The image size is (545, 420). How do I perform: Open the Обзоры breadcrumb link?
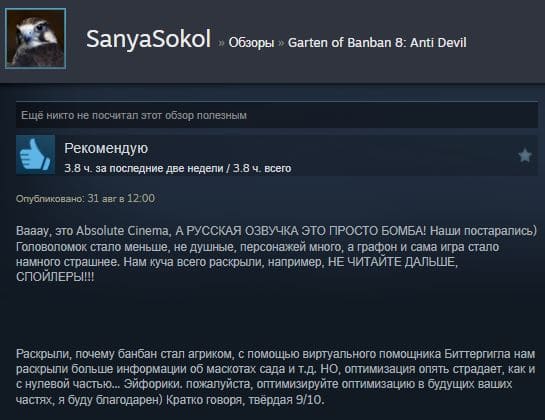pyautogui.click(x=251, y=43)
